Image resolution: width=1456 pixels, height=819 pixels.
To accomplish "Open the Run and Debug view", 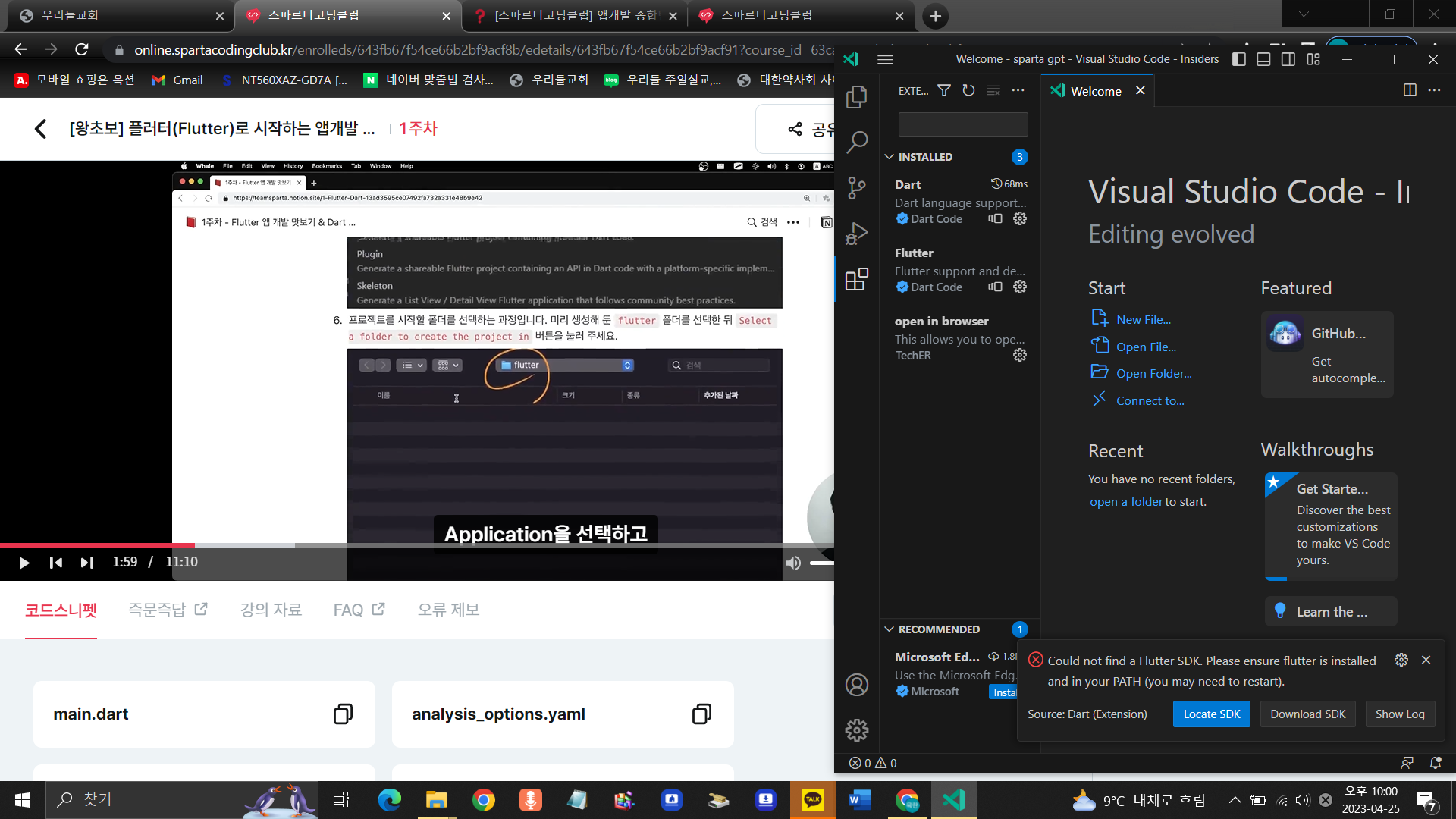I will click(x=857, y=233).
